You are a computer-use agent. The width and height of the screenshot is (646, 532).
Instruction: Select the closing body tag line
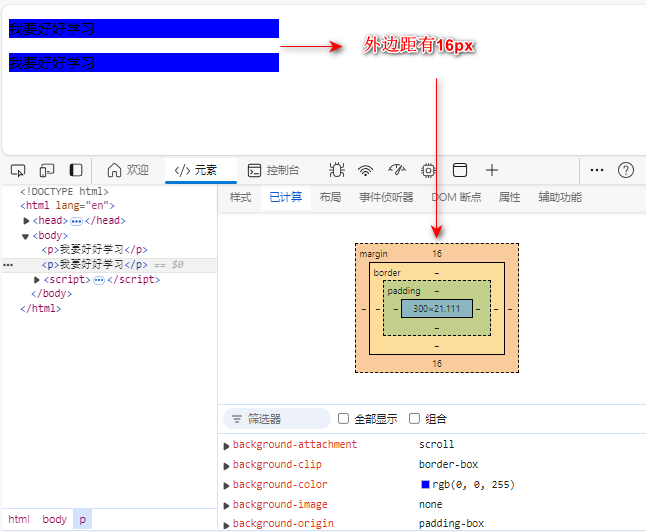coord(51,294)
